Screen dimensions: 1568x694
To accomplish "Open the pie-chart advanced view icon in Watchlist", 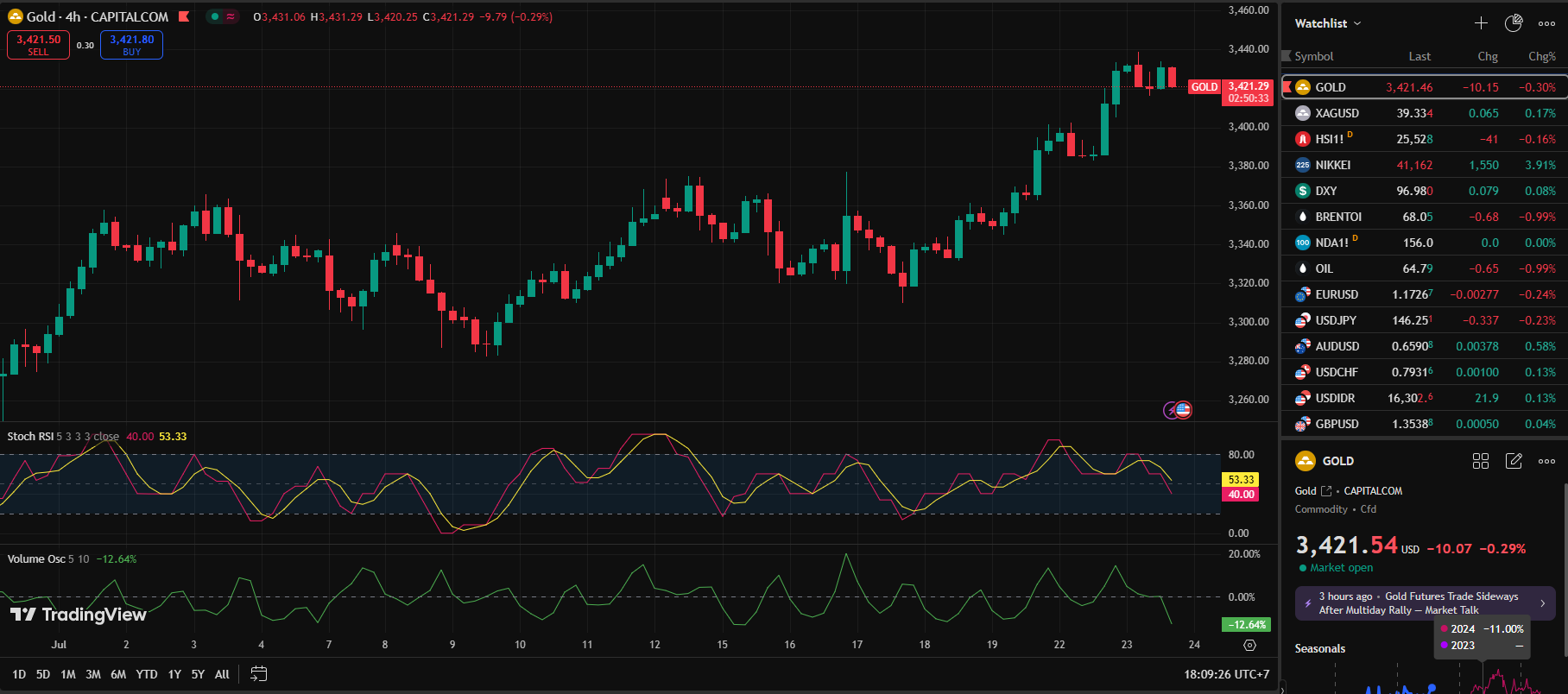I will coord(1514,23).
